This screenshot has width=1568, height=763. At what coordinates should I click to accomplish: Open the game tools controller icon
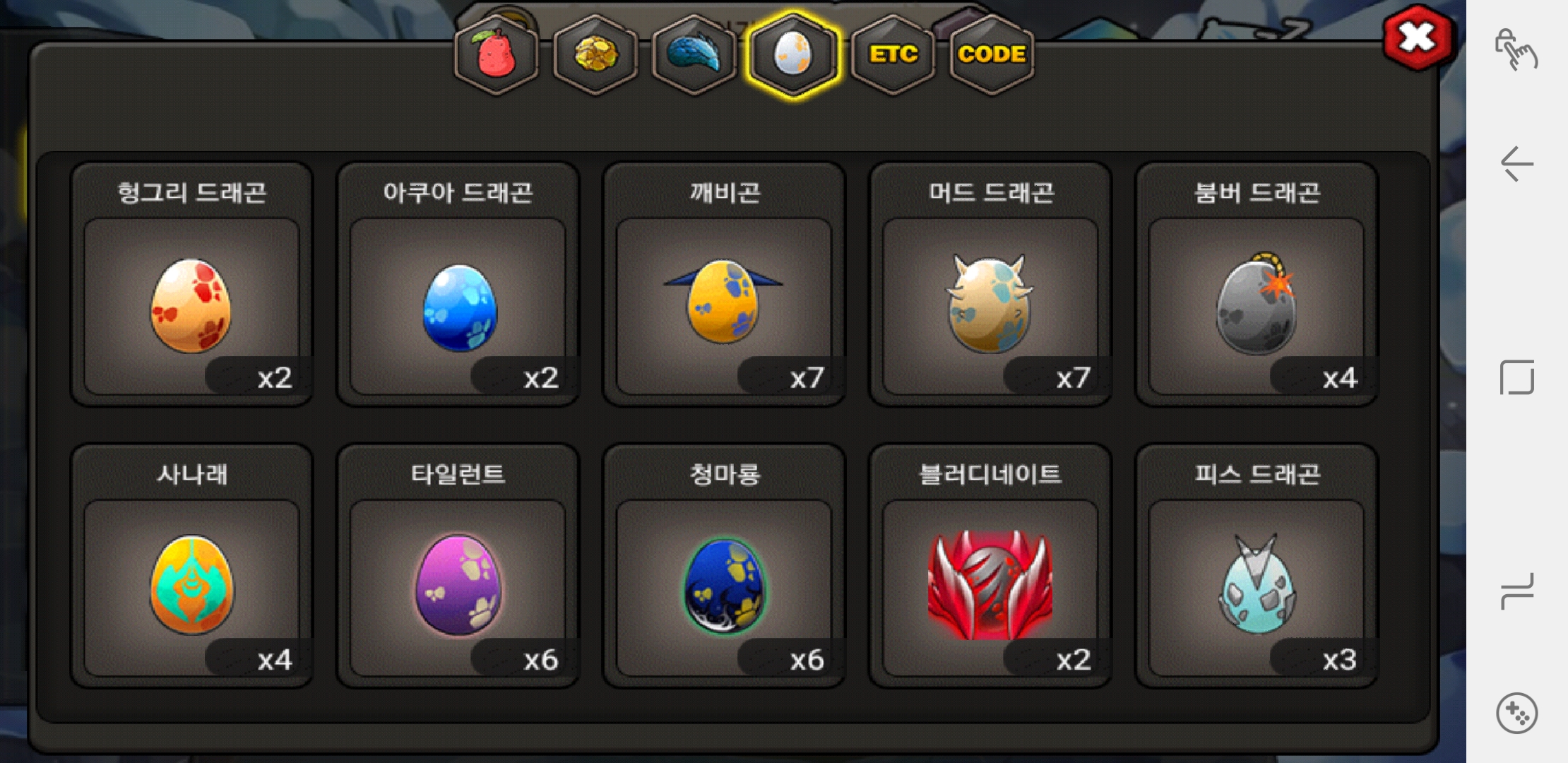click(x=1516, y=714)
